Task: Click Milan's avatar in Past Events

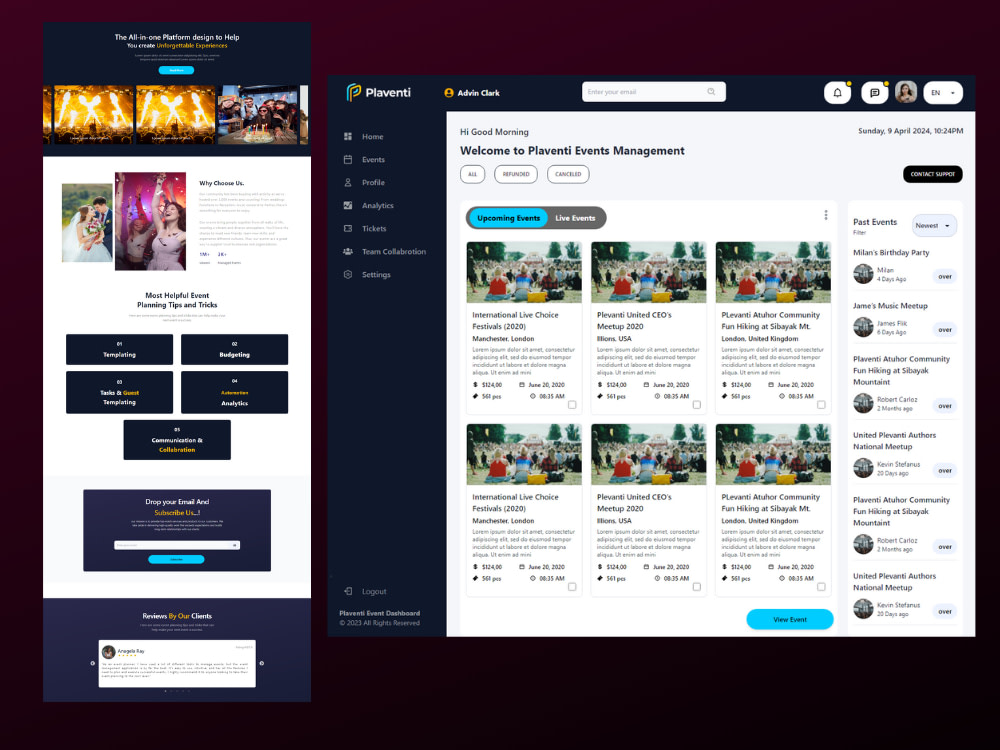Action: 863,274
